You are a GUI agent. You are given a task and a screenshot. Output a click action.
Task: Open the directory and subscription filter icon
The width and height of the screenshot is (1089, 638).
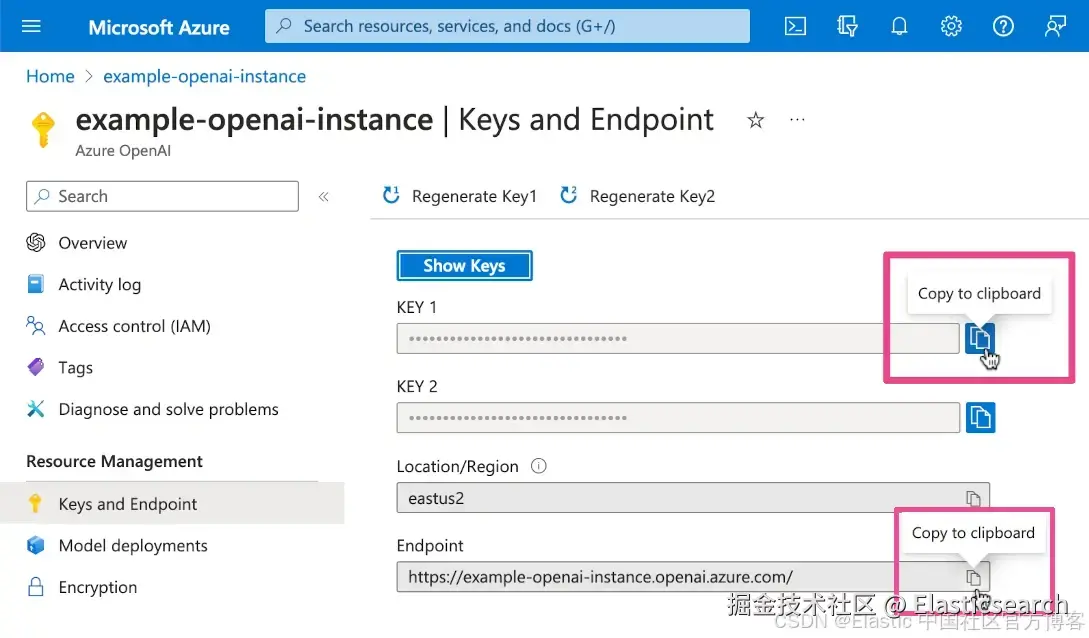click(x=847, y=26)
